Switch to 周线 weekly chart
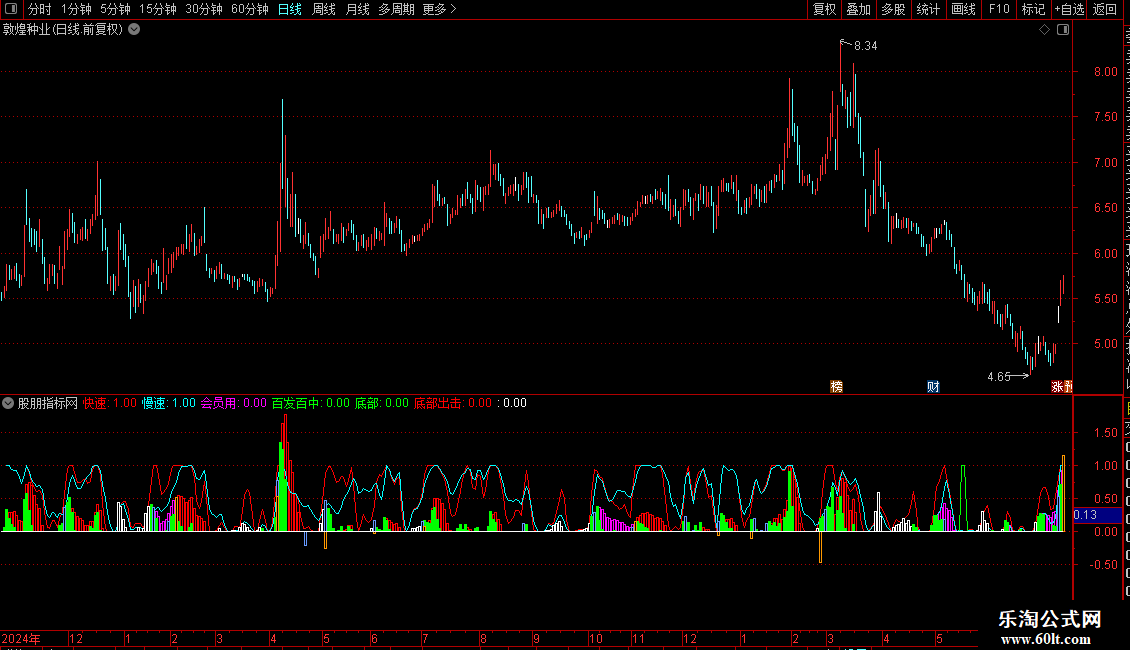 pyautogui.click(x=324, y=9)
